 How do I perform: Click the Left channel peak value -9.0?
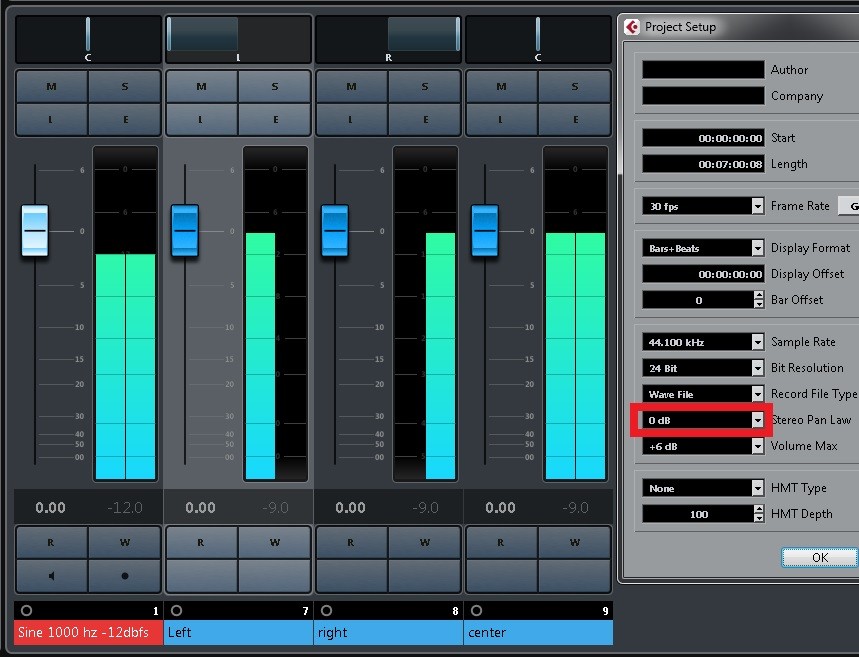click(x=275, y=508)
